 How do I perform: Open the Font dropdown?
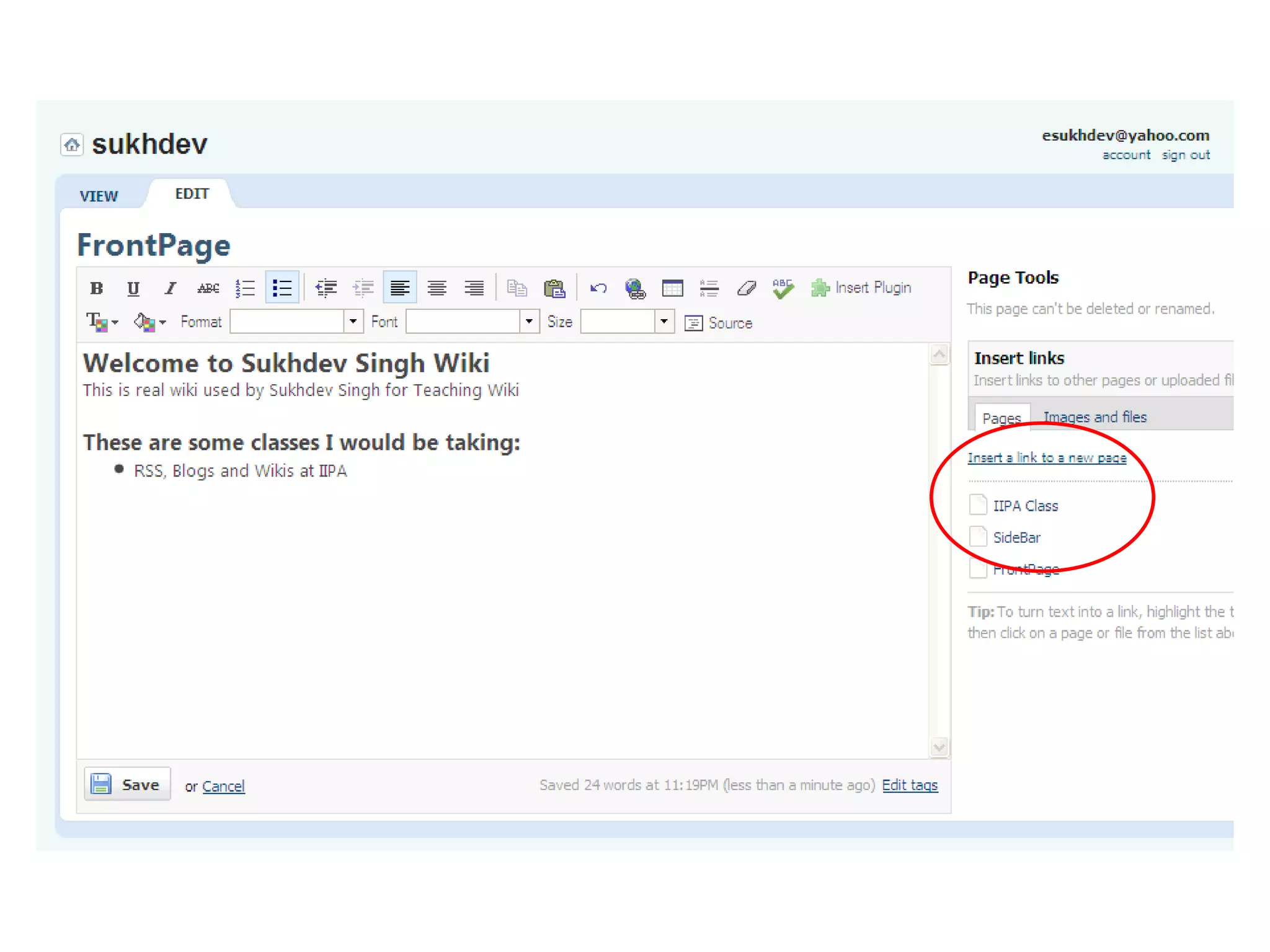(529, 322)
